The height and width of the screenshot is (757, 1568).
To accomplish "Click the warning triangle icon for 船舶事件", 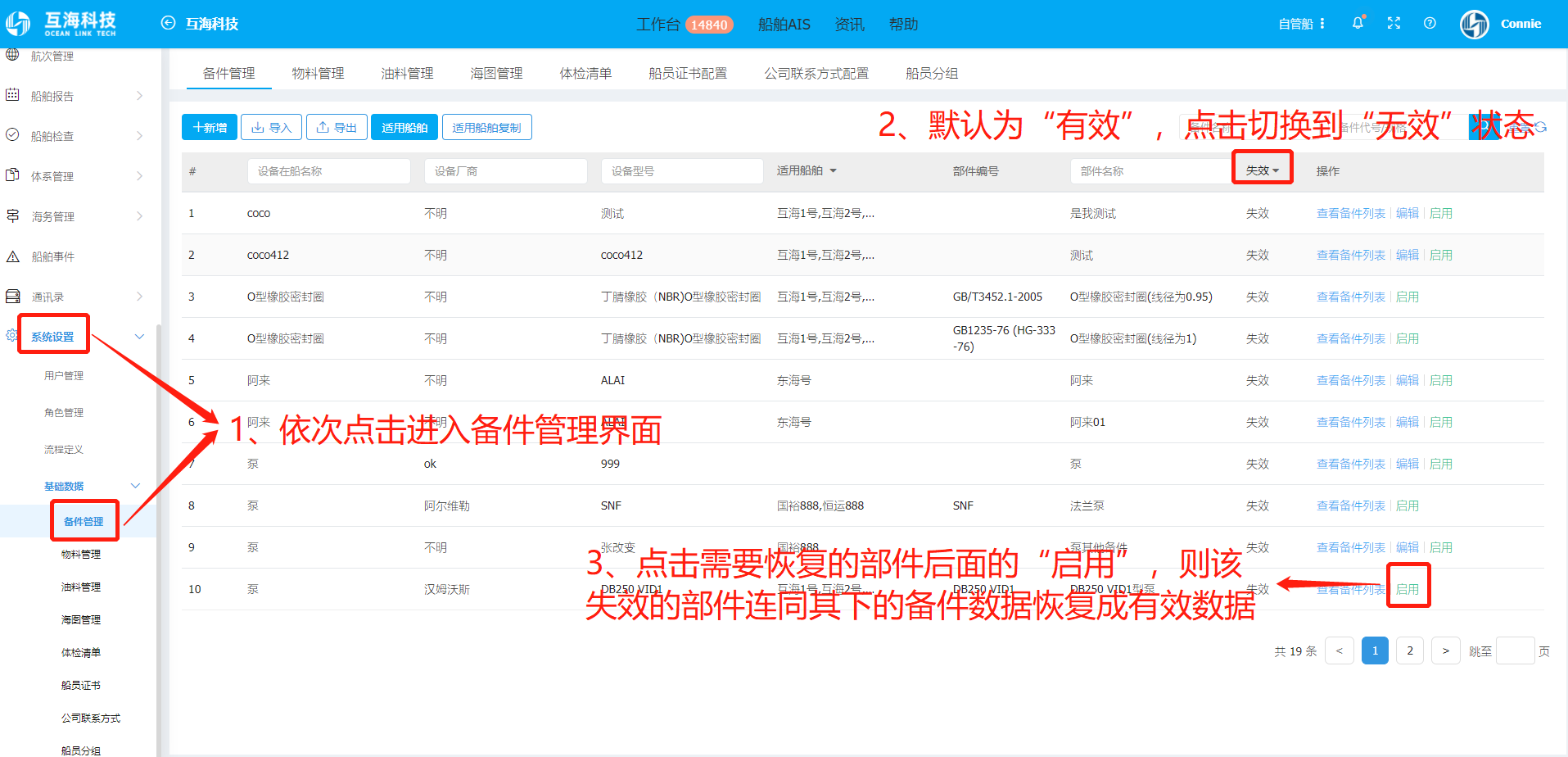I will (x=12, y=256).
